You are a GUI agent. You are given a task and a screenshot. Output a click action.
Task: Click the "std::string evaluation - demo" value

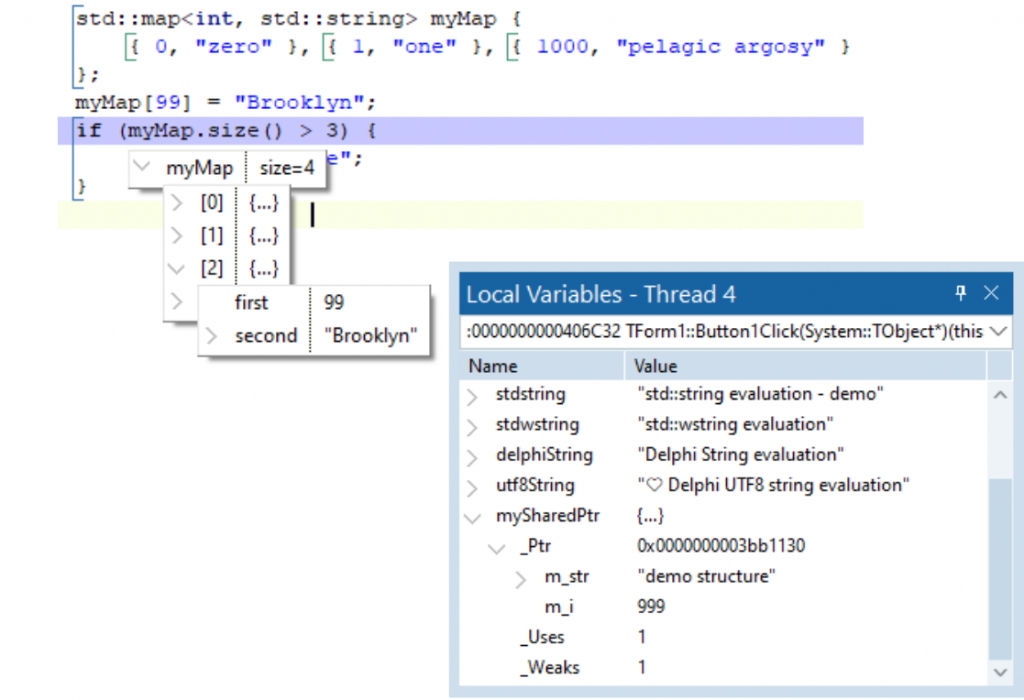tap(760, 394)
